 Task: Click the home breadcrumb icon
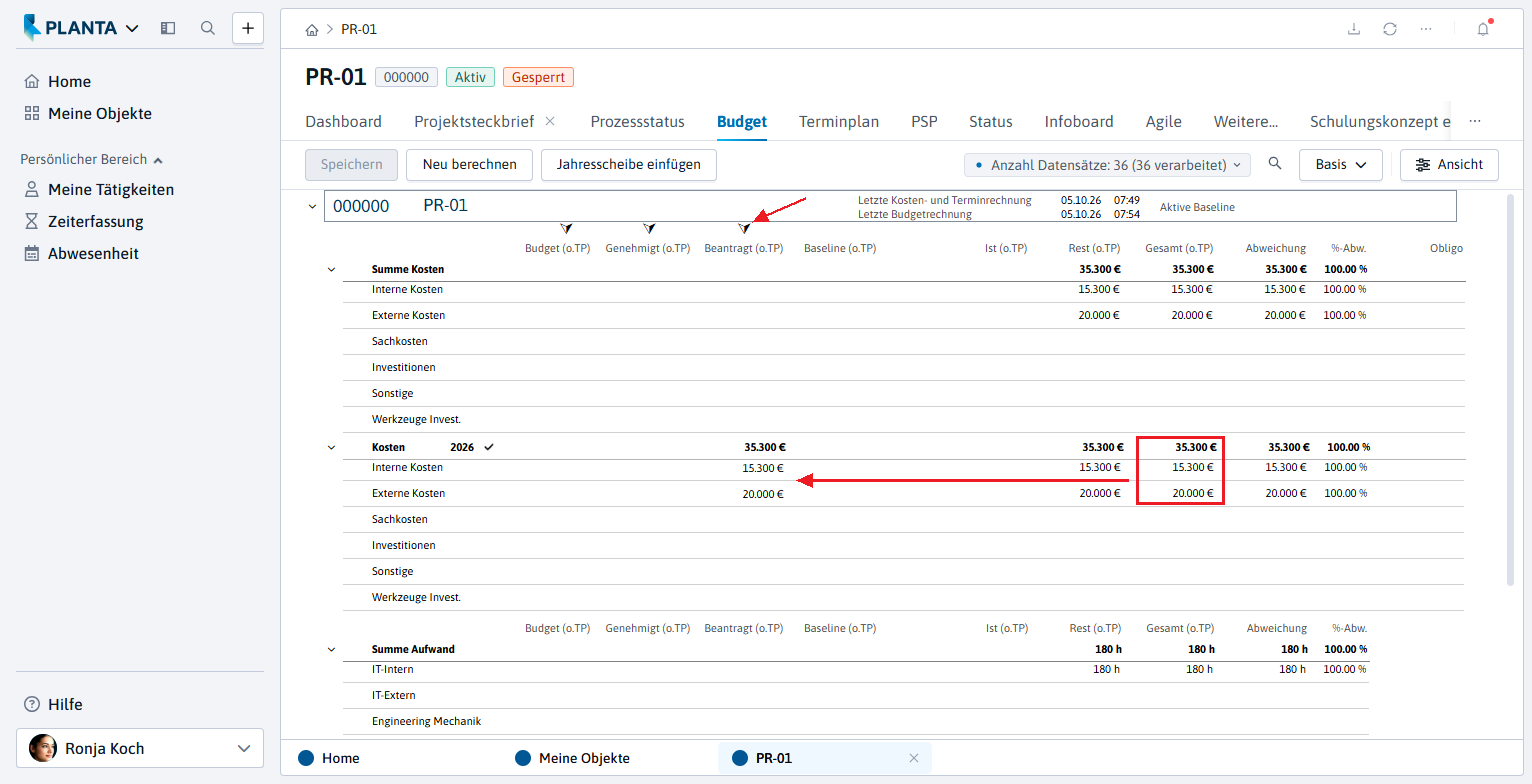(x=312, y=30)
